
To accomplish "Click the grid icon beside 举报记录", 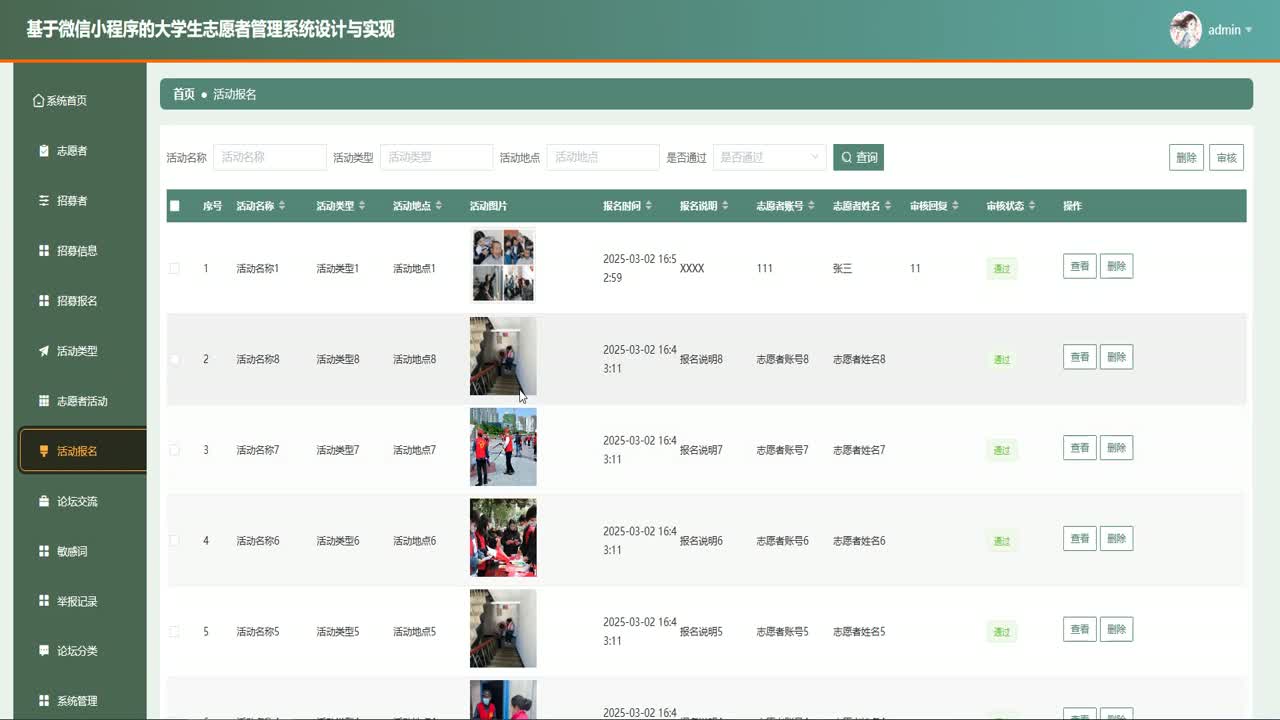I will [44, 601].
